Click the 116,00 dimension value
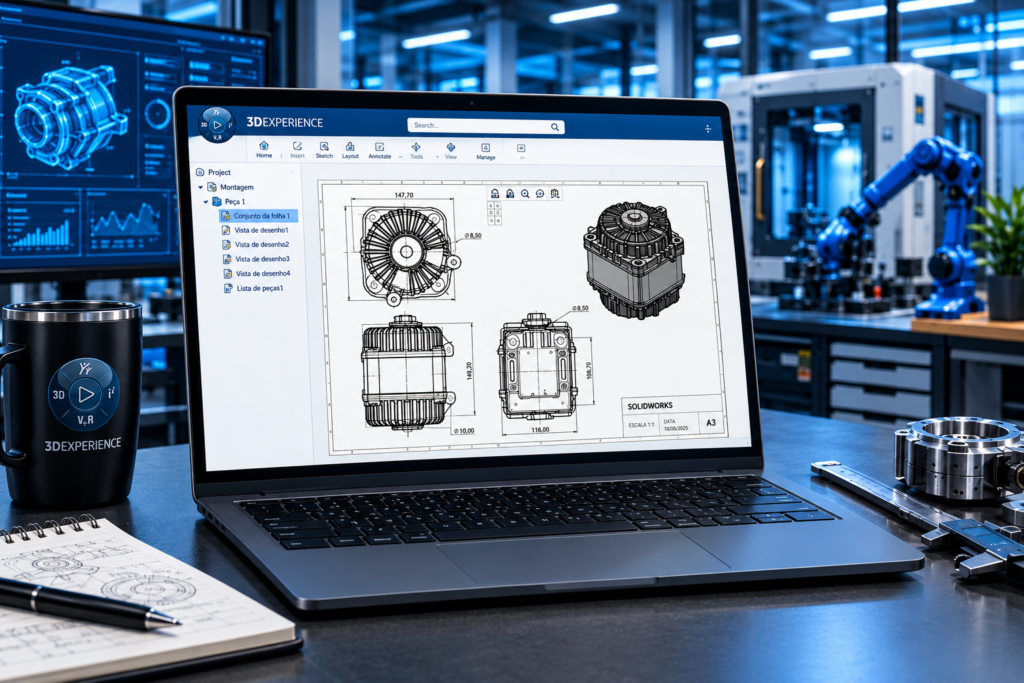The image size is (1024, 683). pyautogui.click(x=540, y=430)
